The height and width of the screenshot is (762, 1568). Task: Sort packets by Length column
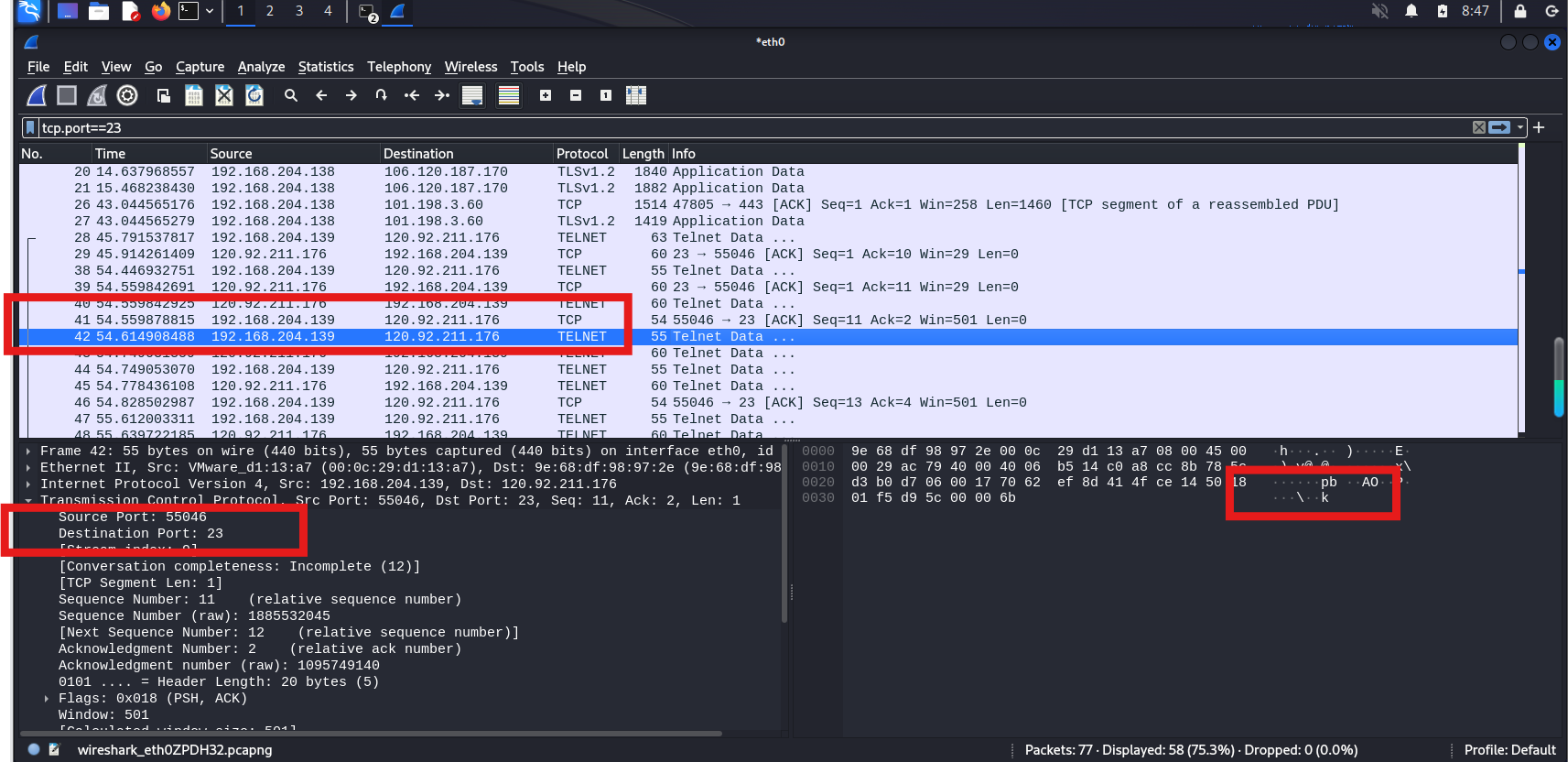(x=643, y=154)
